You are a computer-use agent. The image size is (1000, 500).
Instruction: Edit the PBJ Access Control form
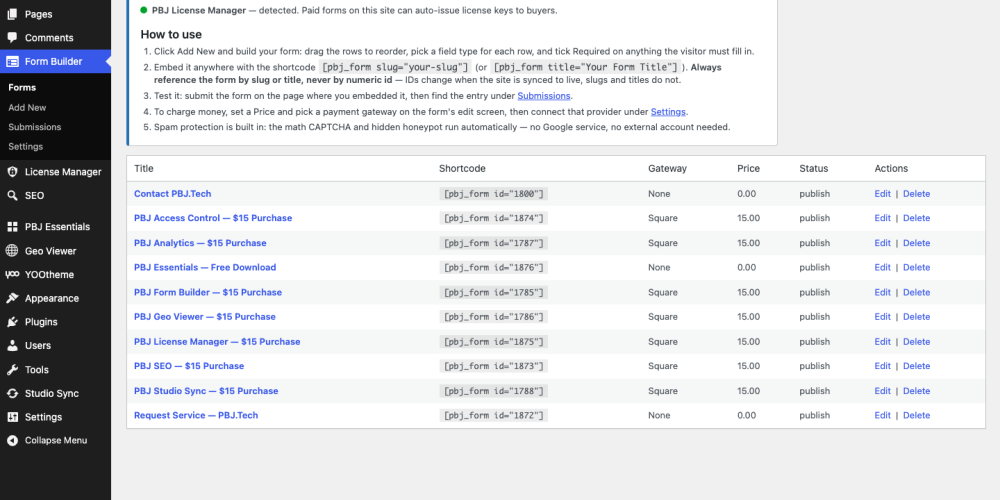point(882,218)
